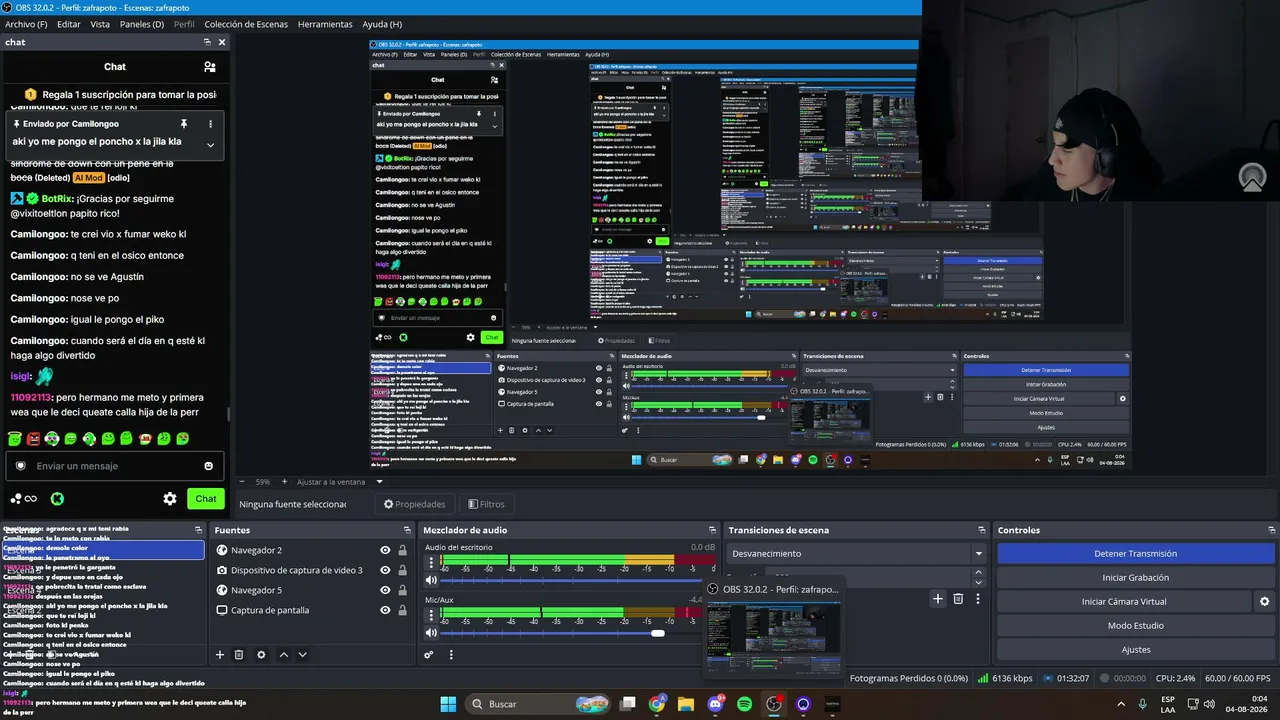Expand the pinned message chevron
Screen dimensions: 1280x720
(x=210, y=145)
